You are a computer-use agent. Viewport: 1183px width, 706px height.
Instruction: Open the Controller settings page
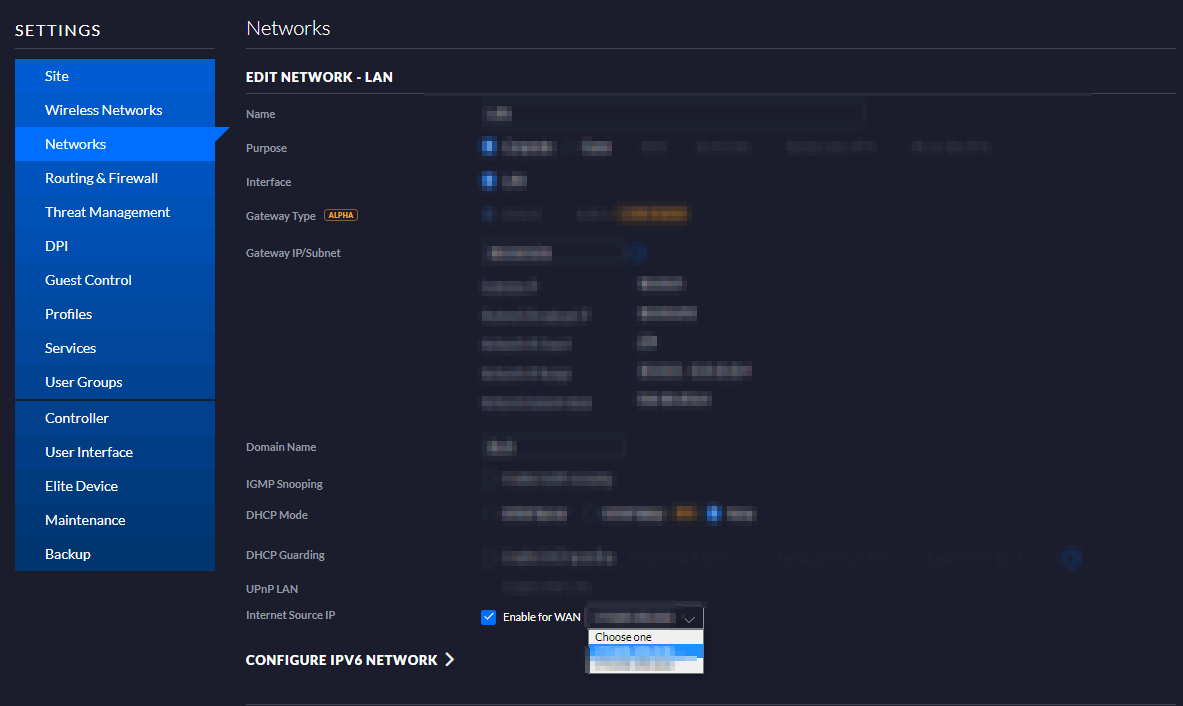pos(76,418)
